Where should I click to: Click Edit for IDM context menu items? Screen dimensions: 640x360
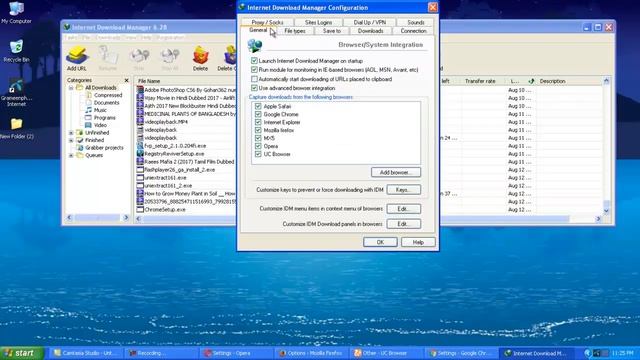pos(403,209)
